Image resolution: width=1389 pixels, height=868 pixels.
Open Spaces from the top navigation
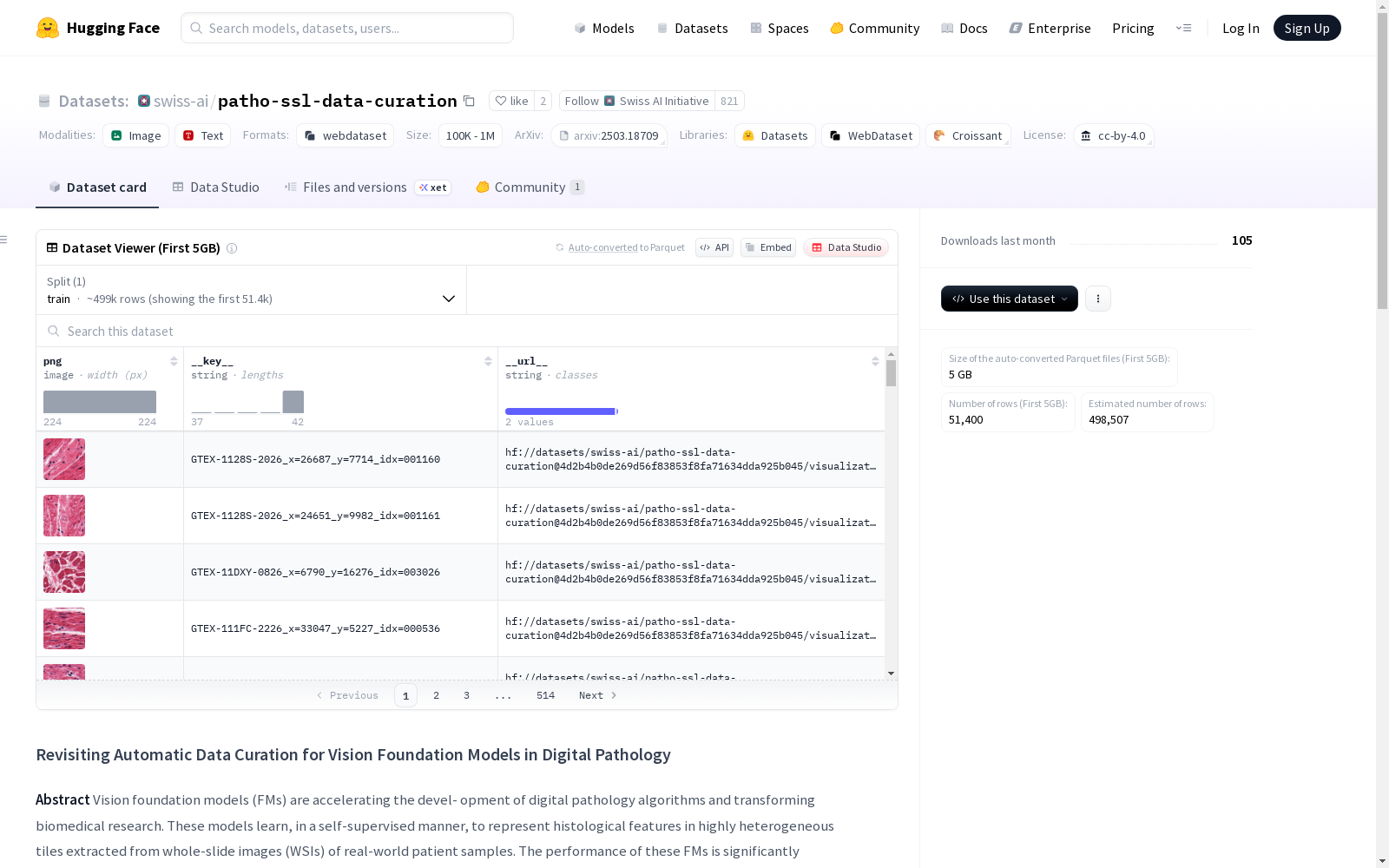click(x=780, y=28)
